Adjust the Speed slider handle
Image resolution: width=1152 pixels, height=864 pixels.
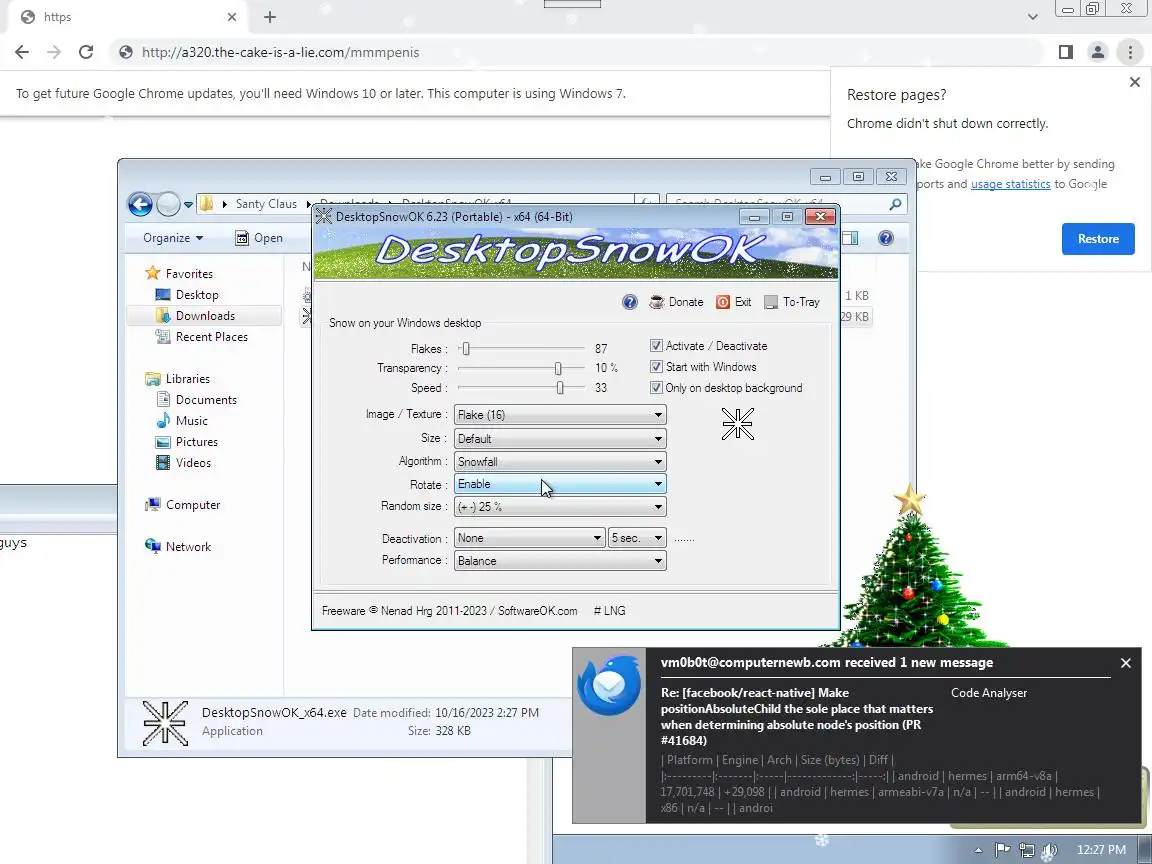click(560, 388)
